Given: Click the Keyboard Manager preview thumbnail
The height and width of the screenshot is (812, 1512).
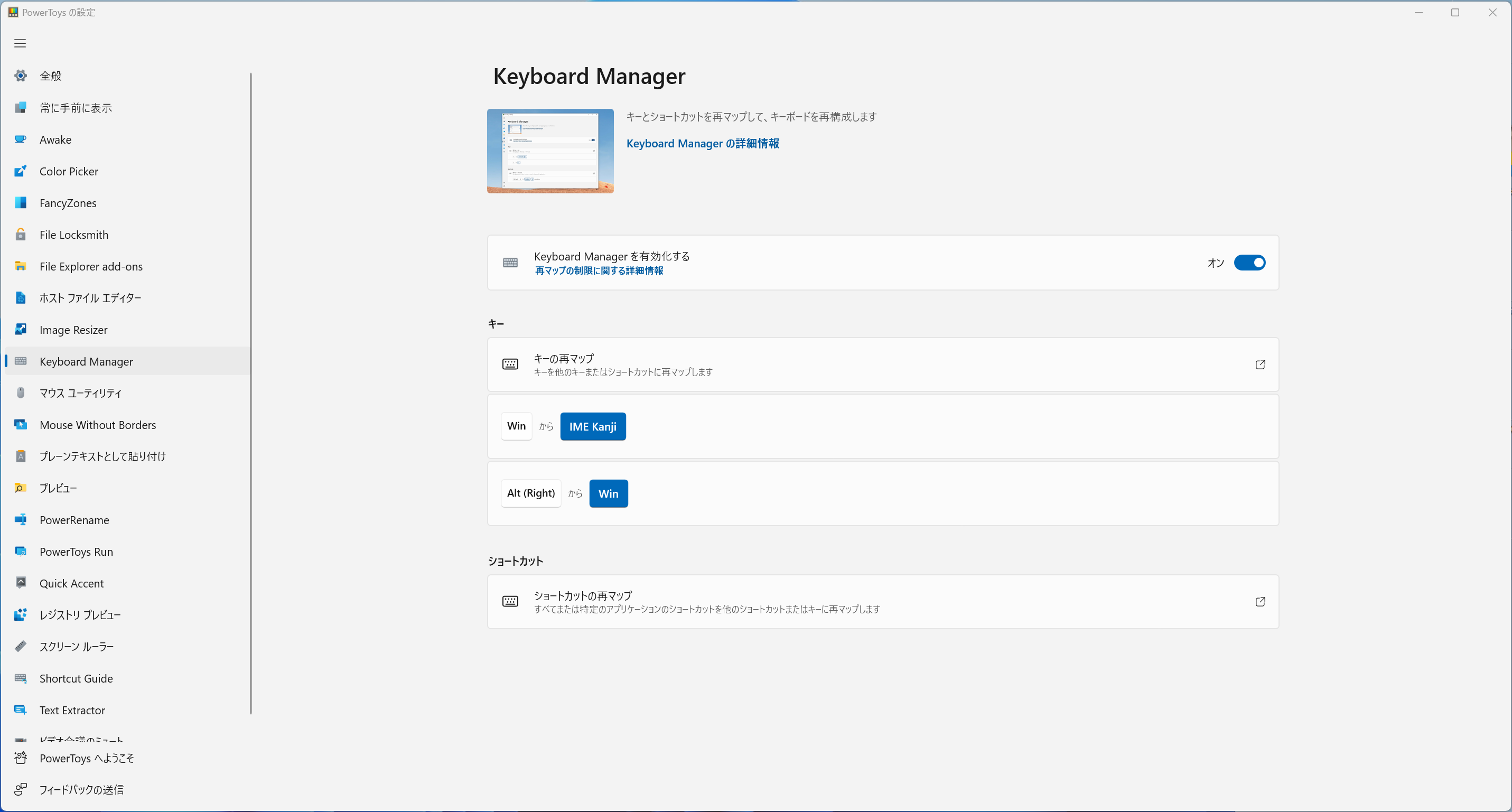Looking at the screenshot, I should tap(550, 151).
